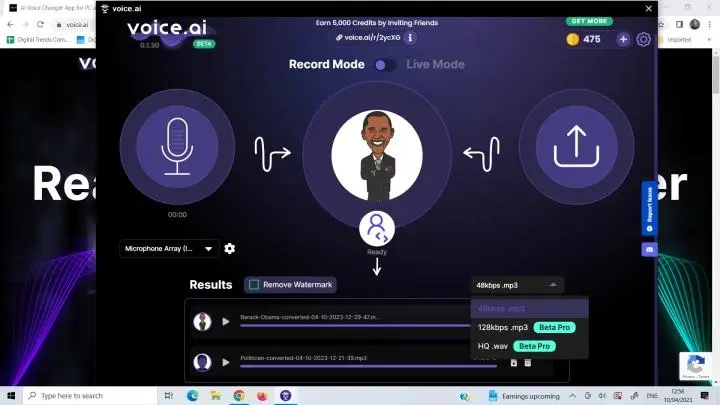Click browser address bar voice.ai
Viewport: 720px width, 405px height.
(76, 25)
